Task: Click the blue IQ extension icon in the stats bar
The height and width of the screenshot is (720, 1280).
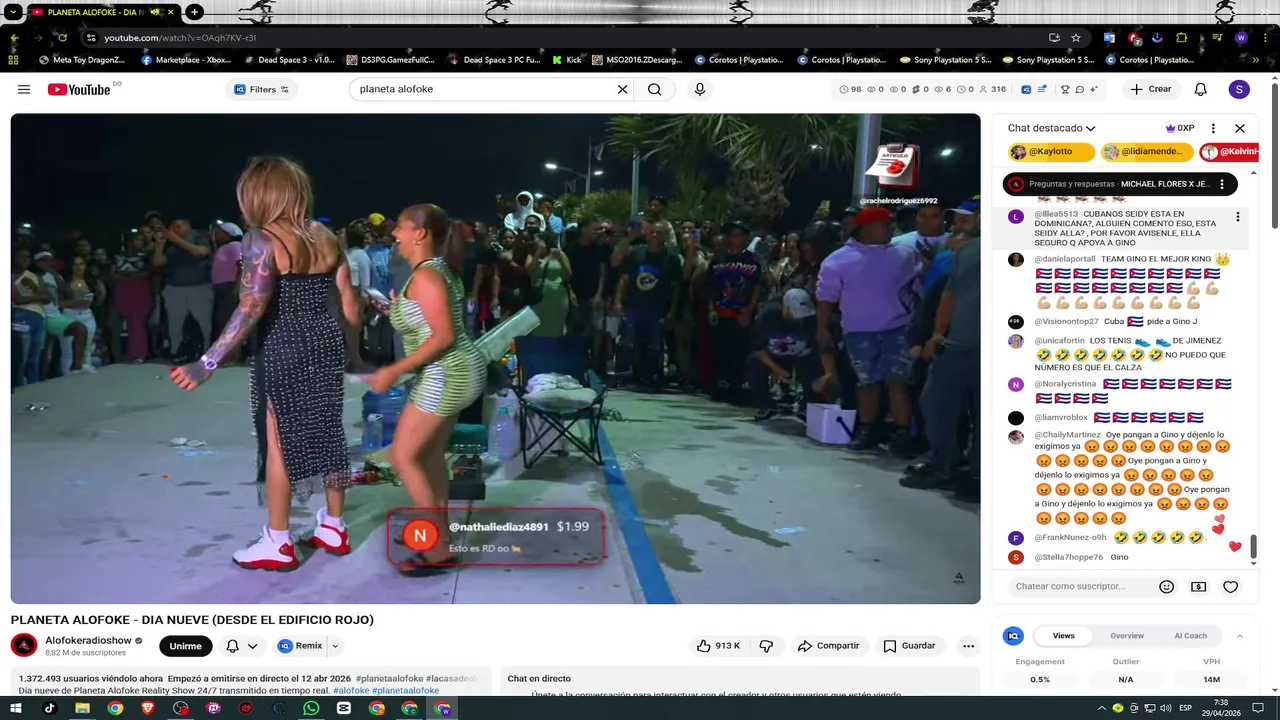Action: coord(1026,89)
